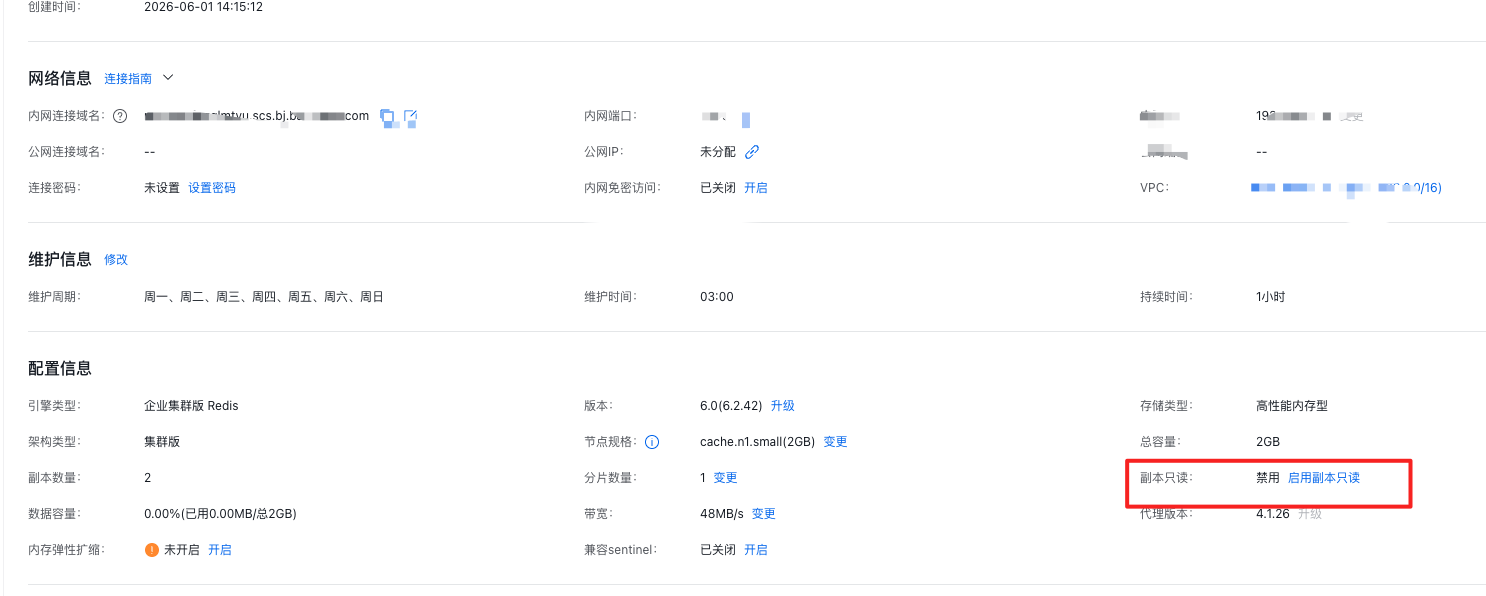Click the 网络信息 section heading
The image size is (1486, 596).
point(60,78)
